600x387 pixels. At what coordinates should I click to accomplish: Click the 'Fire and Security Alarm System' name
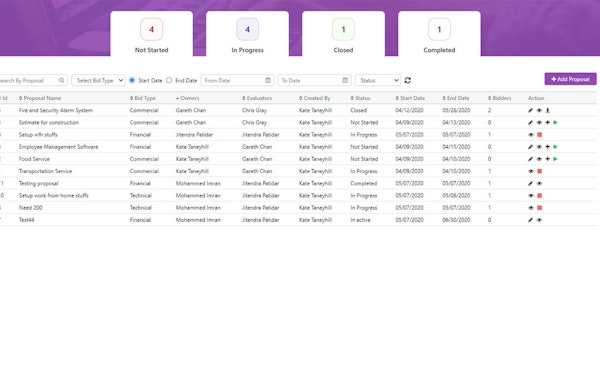55,110
